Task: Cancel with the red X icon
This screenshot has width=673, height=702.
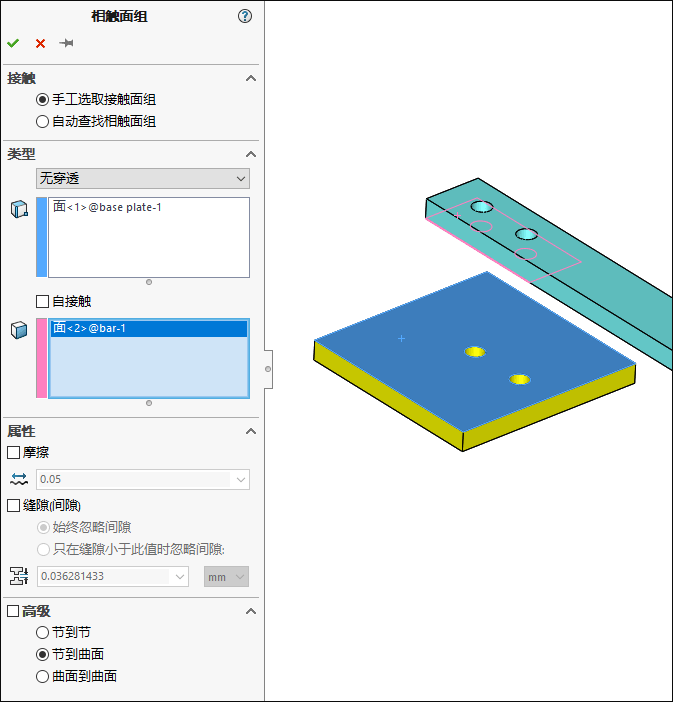Action: point(40,43)
